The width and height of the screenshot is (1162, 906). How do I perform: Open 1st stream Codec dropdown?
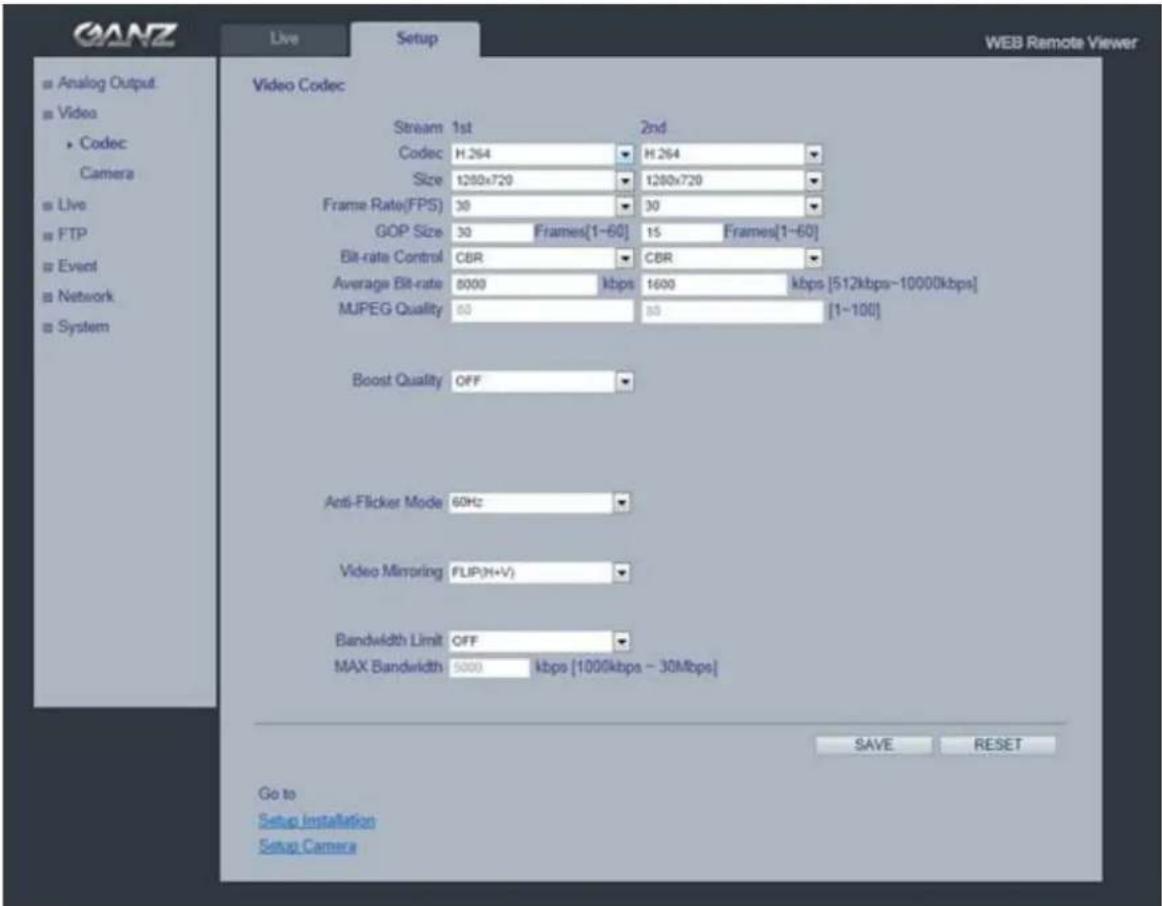[x=542, y=154]
